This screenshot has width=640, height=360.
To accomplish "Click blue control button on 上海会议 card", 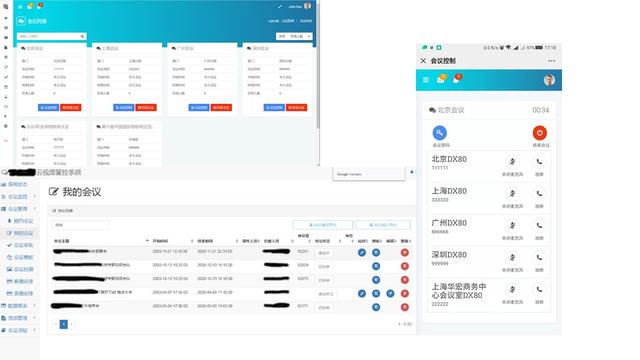I will click(124, 107).
